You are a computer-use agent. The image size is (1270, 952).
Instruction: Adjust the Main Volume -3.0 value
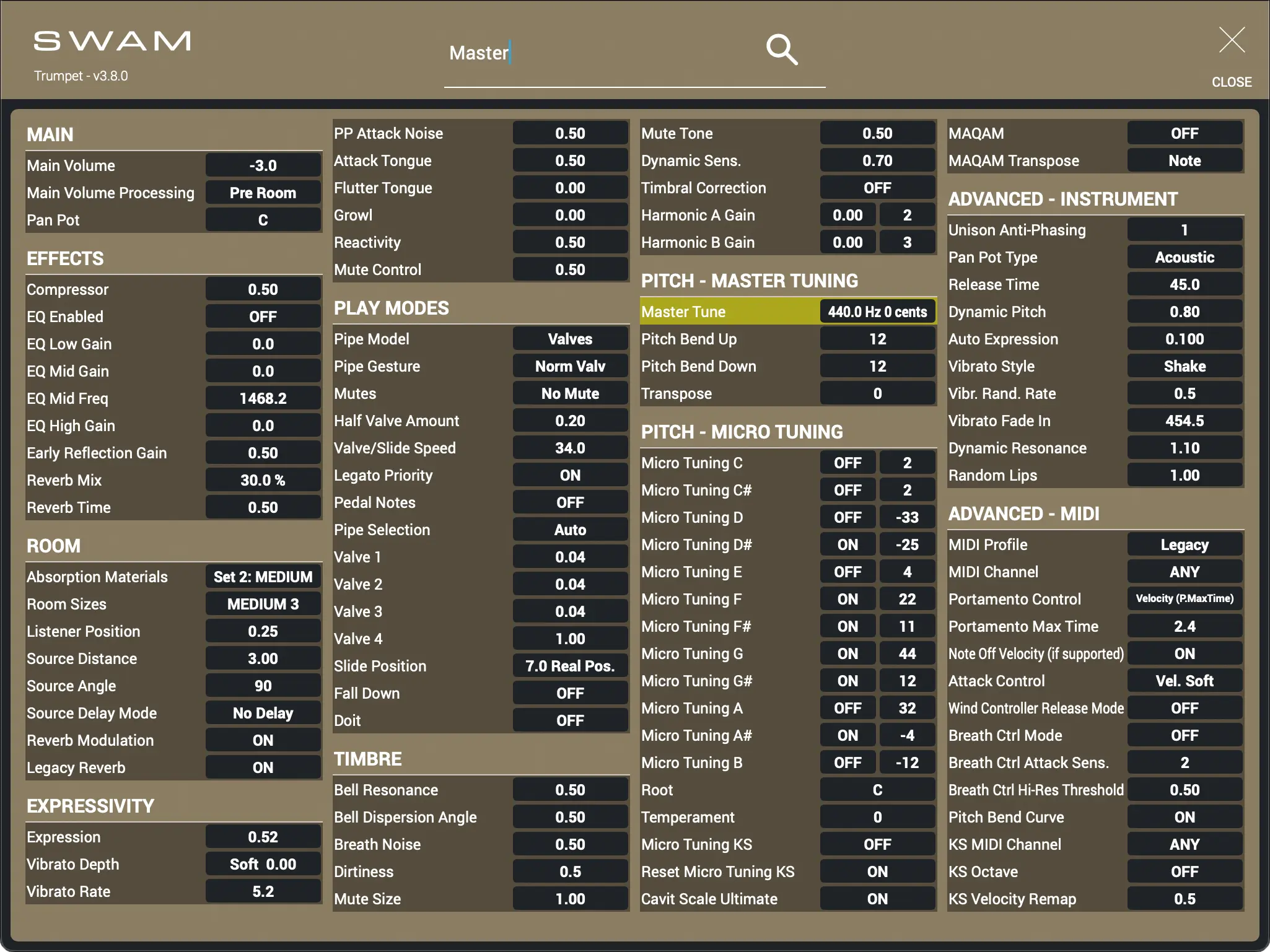pos(263,166)
